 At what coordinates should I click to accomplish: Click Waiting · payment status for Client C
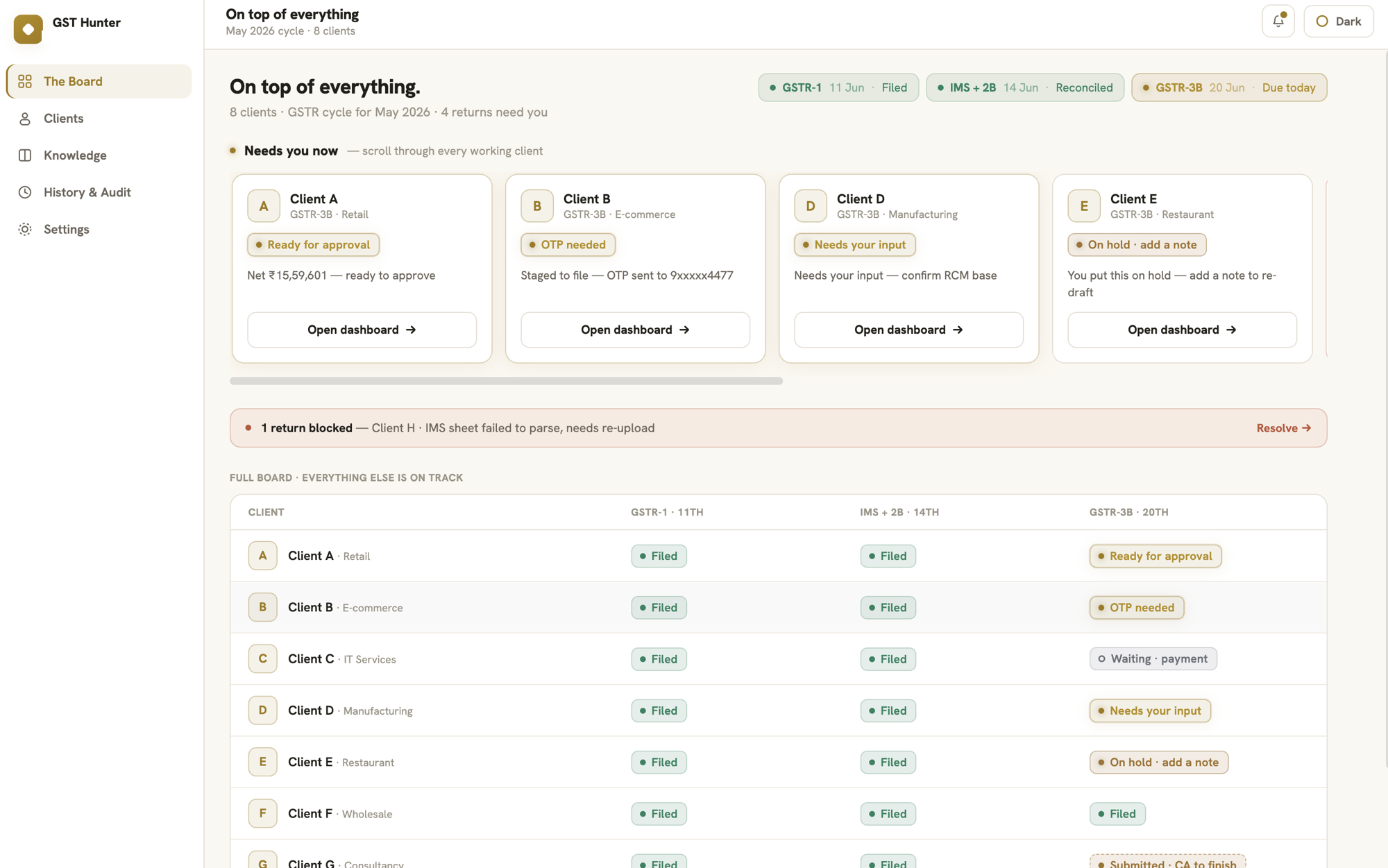click(1153, 658)
